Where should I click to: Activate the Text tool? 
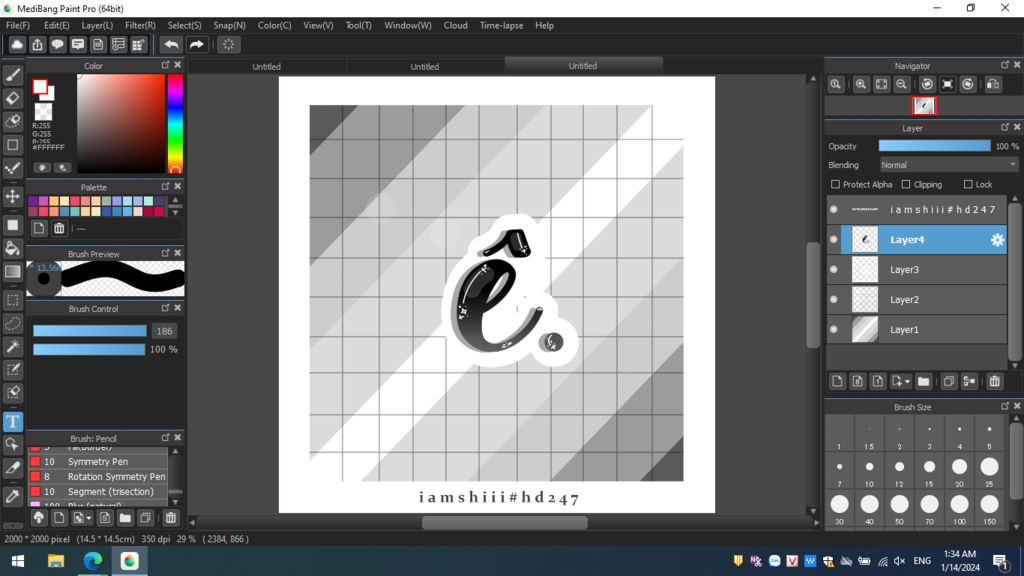(12, 421)
